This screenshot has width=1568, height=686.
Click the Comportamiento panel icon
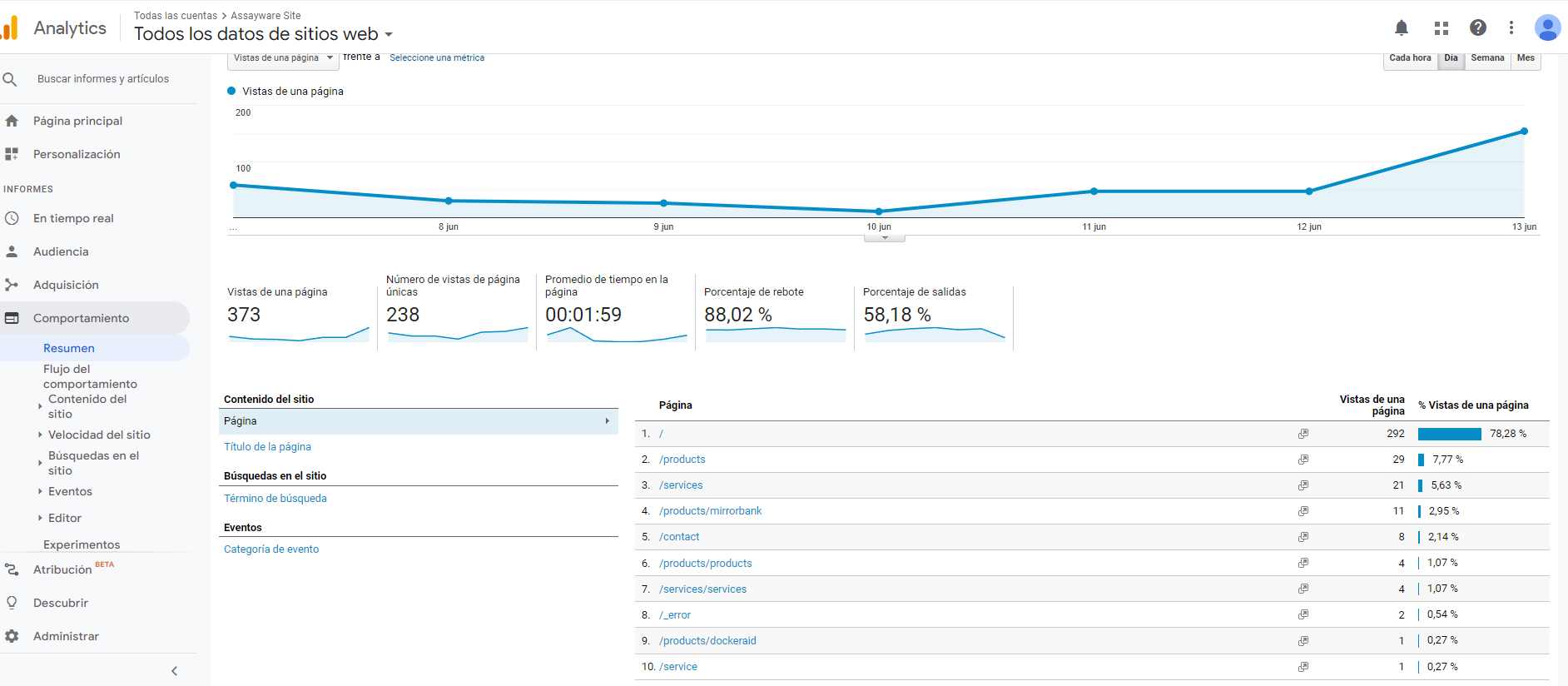click(12, 318)
